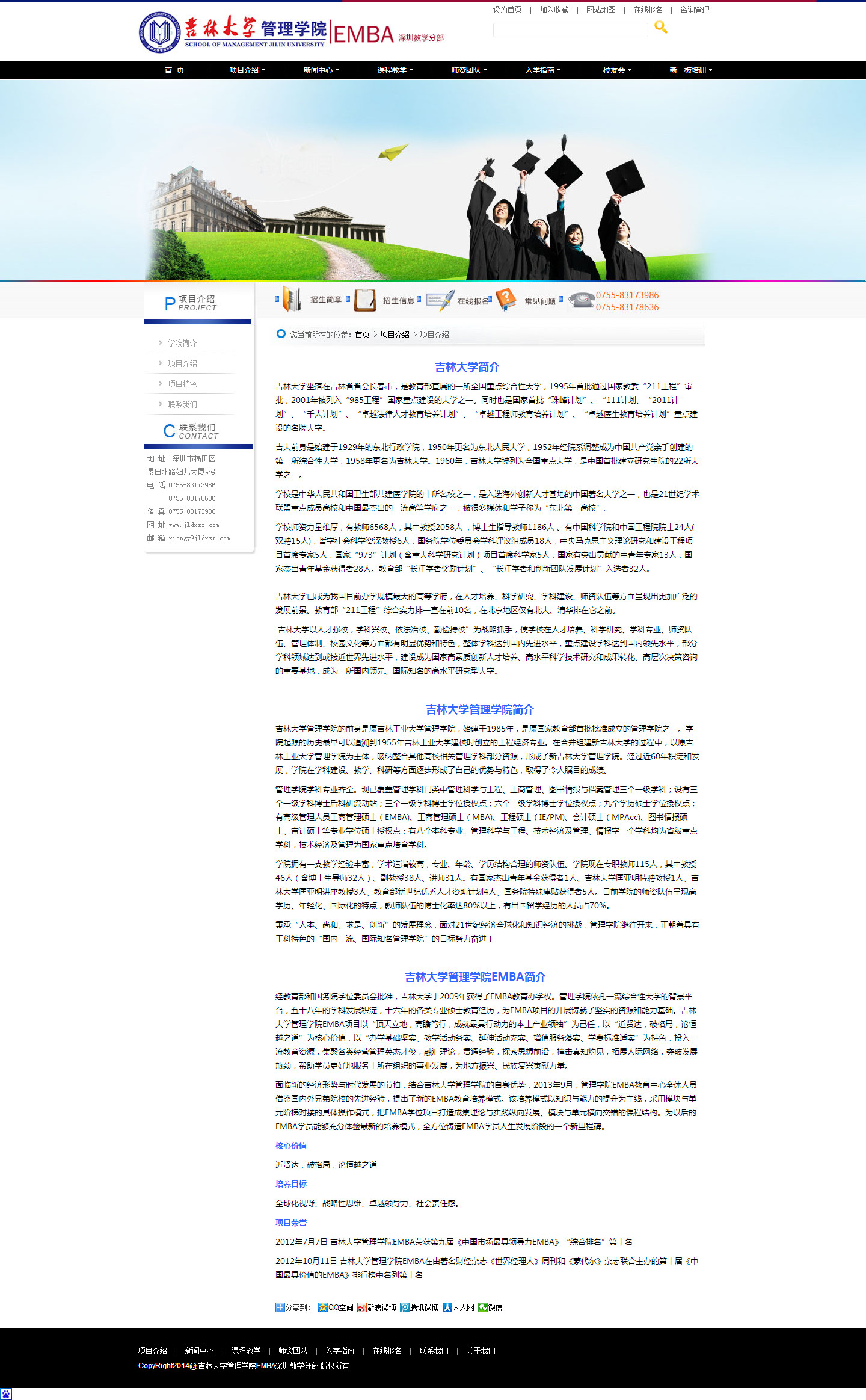Click 项目介绍 middle breadcrumb link
Image resolution: width=866 pixels, height=1400 pixels.
[x=395, y=335]
